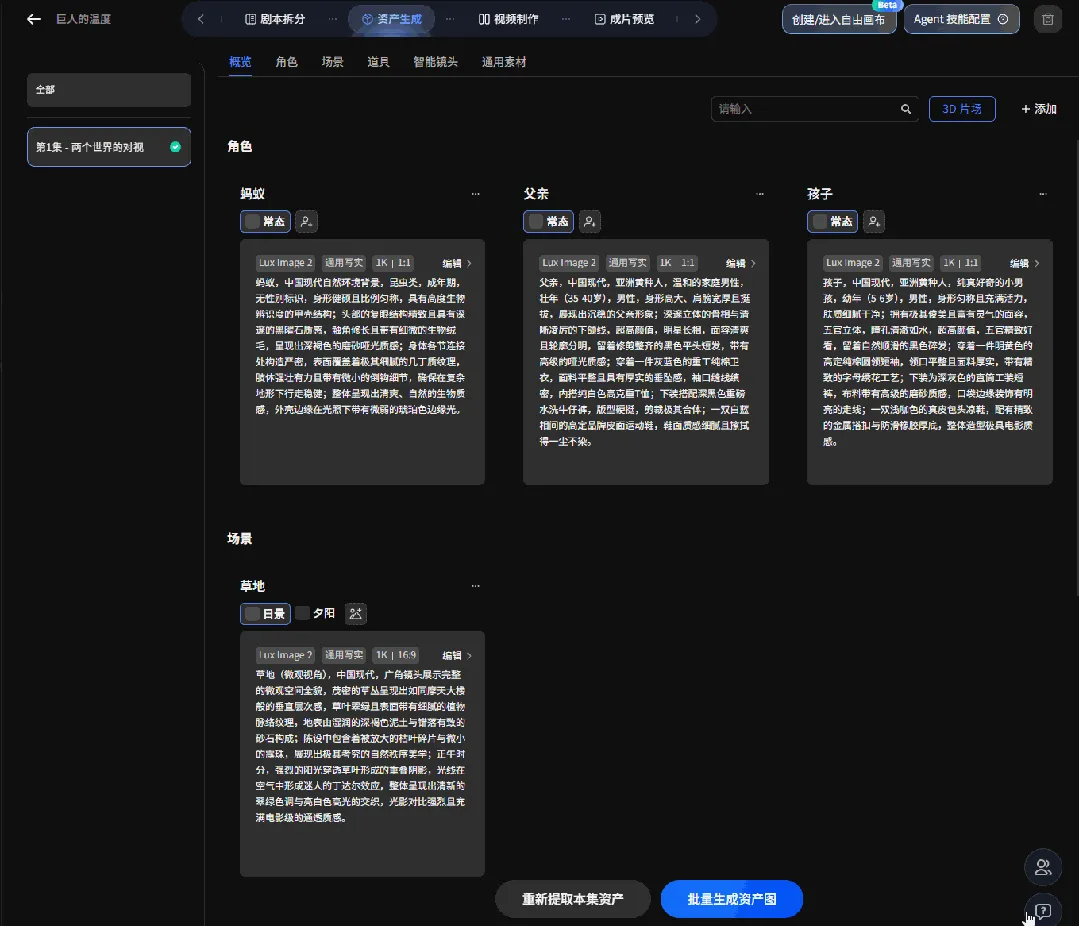Open the trash icon at top right
This screenshot has height=926, width=1079.
tap(1047, 19)
